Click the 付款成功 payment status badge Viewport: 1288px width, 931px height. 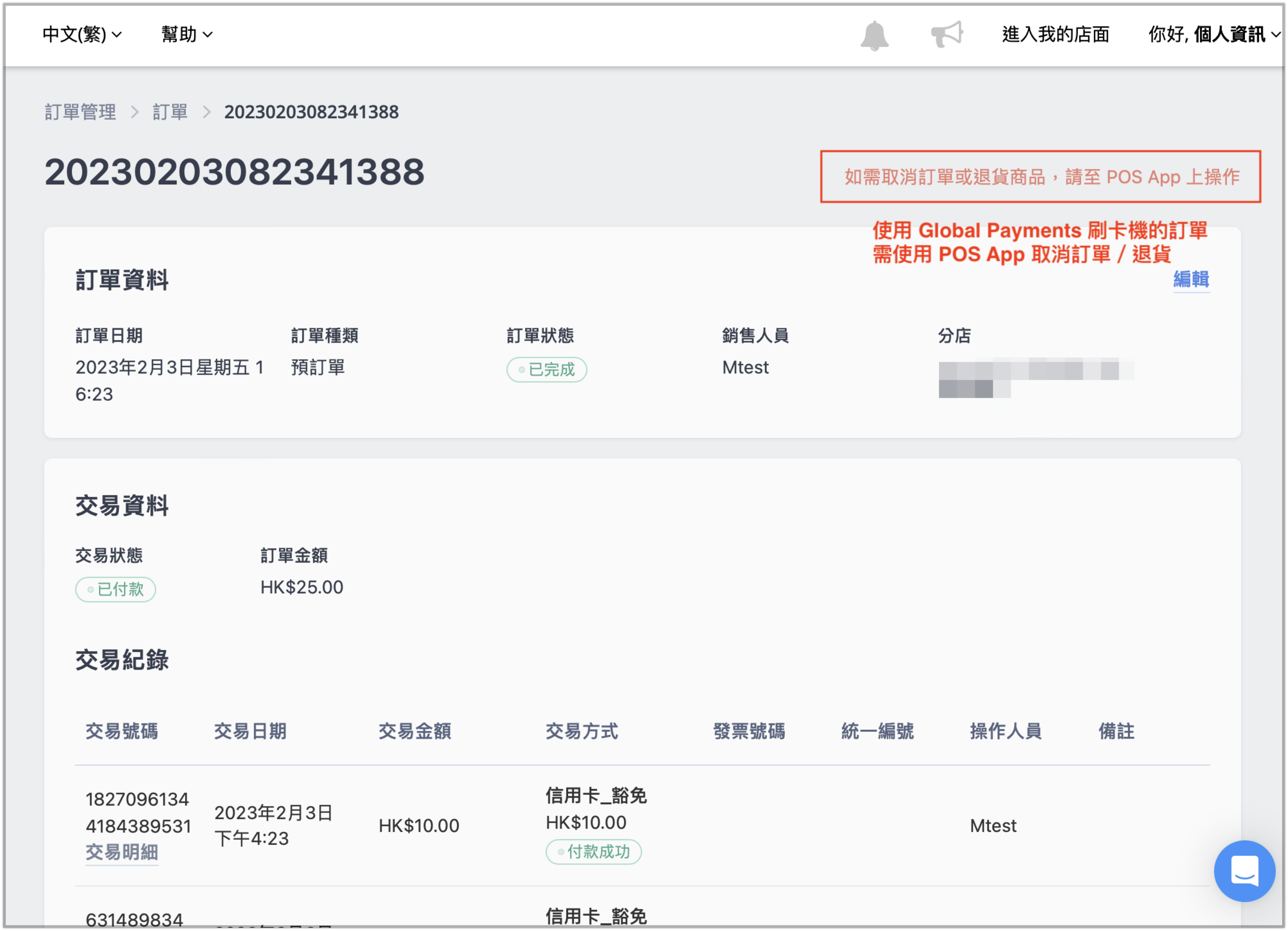[x=594, y=852]
